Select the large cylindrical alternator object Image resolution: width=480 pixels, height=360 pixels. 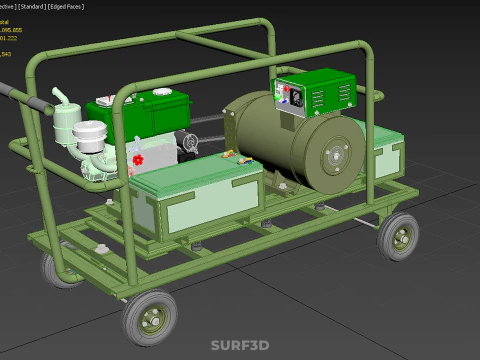295,143
